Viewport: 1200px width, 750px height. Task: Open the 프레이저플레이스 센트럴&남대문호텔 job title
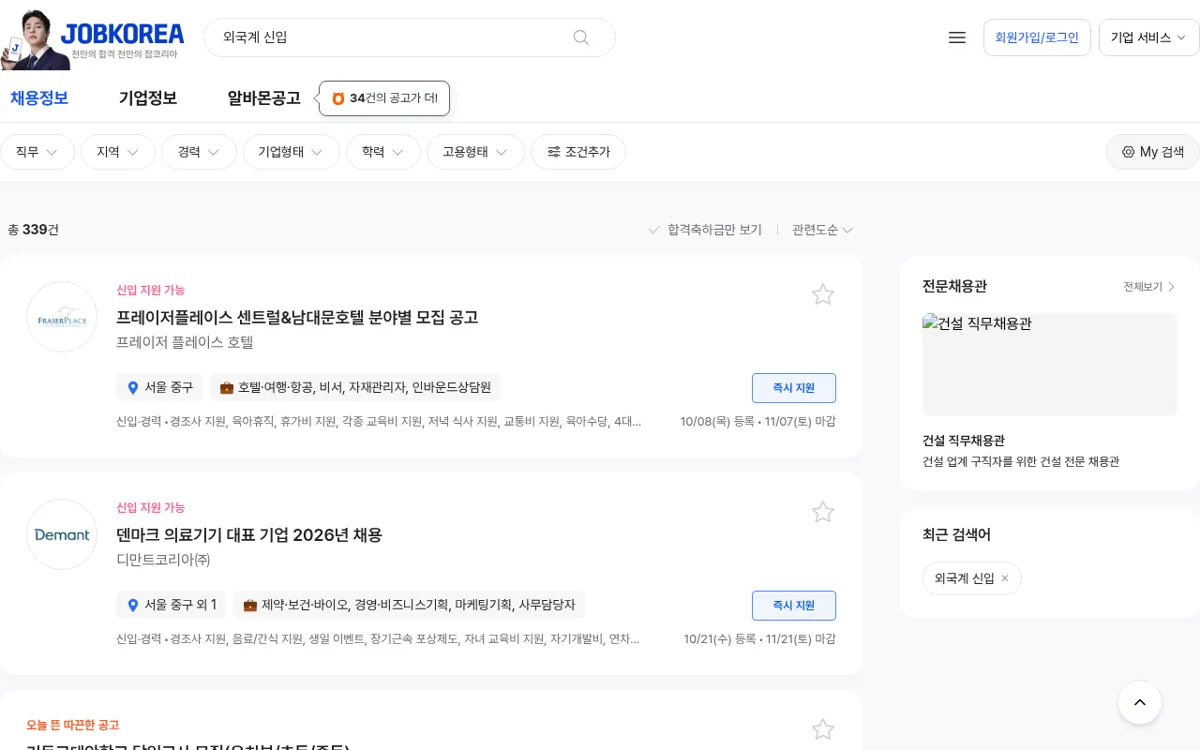tap(297, 317)
